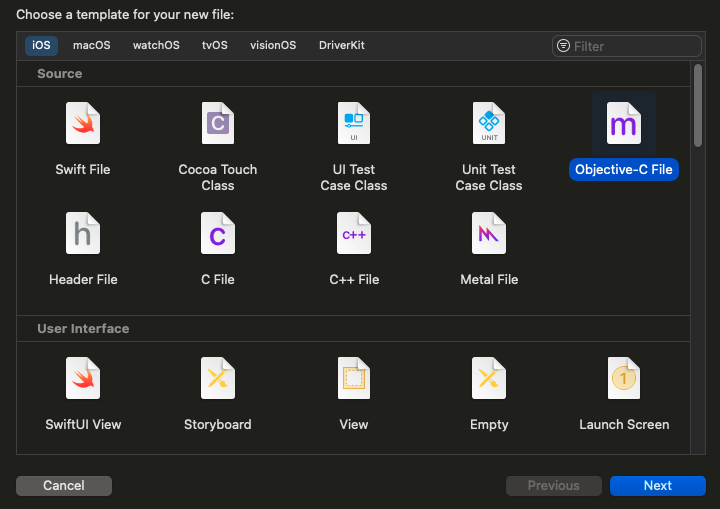Select the Swift File template icon
Image resolution: width=720 pixels, height=509 pixels.
(83, 123)
